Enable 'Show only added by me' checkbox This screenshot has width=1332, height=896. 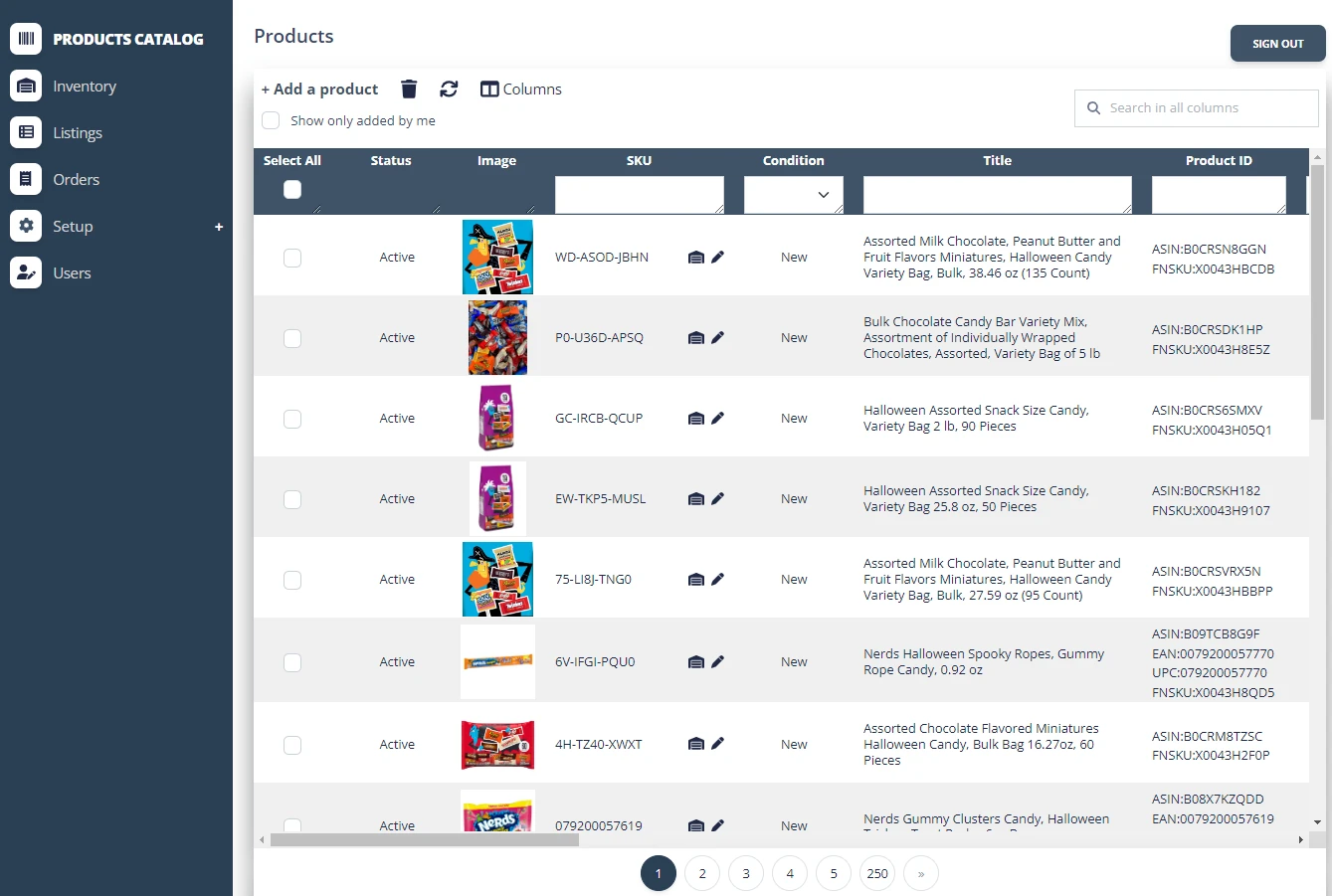[271, 120]
